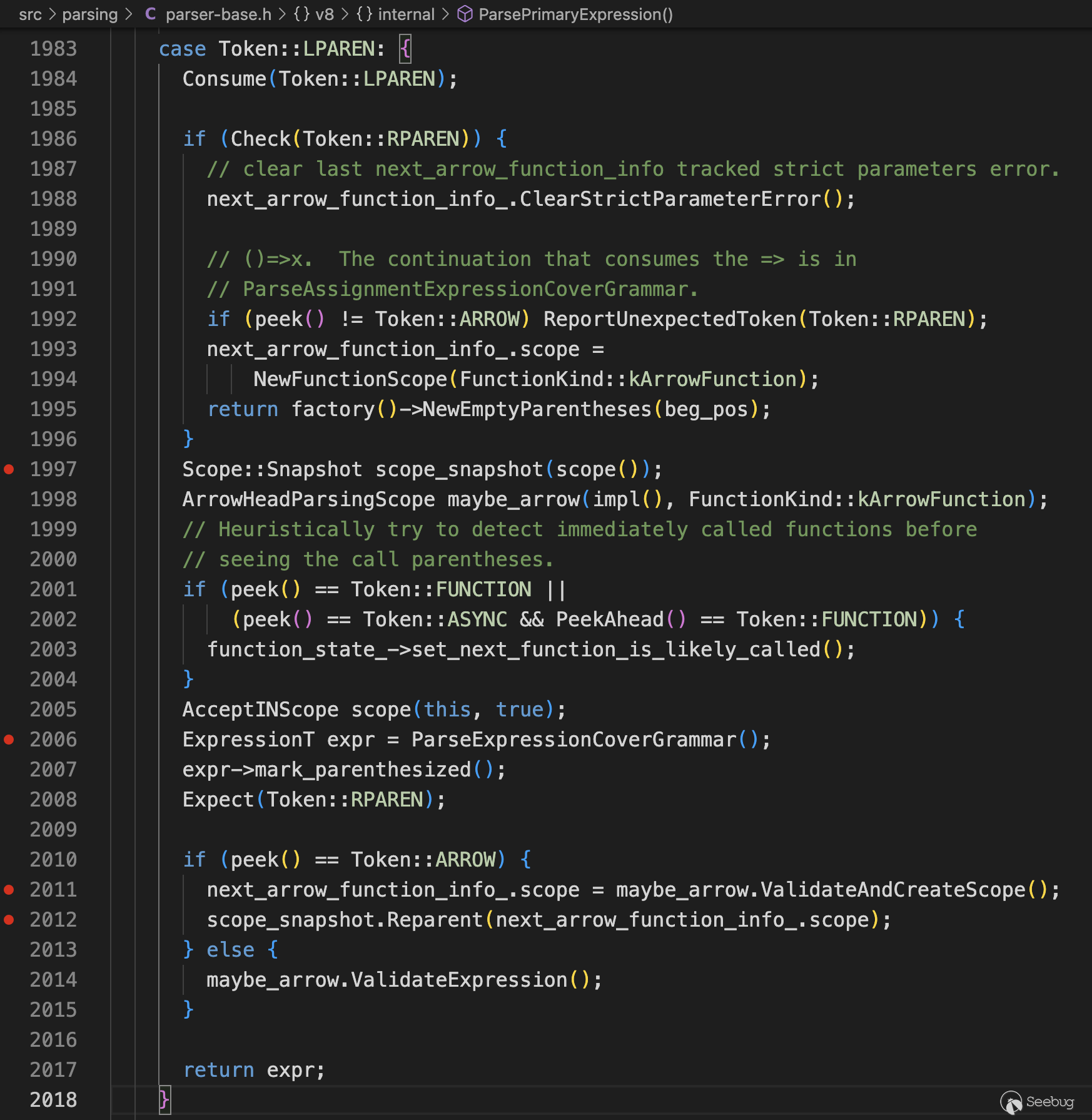This screenshot has width=1092, height=1120.
Task: Click the namespace braces icon before v8
Action: [x=301, y=14]
